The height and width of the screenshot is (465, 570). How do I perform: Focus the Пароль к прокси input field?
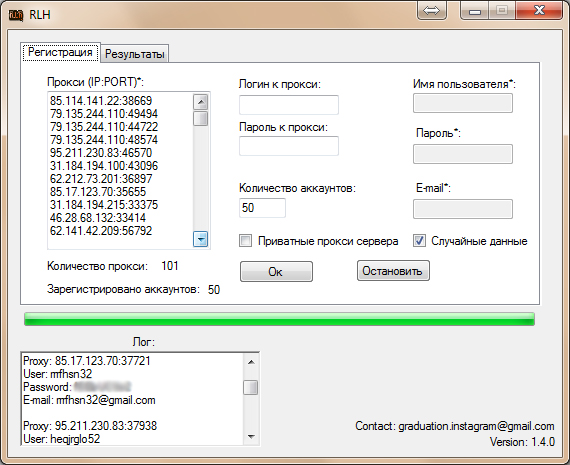point(289,146)
